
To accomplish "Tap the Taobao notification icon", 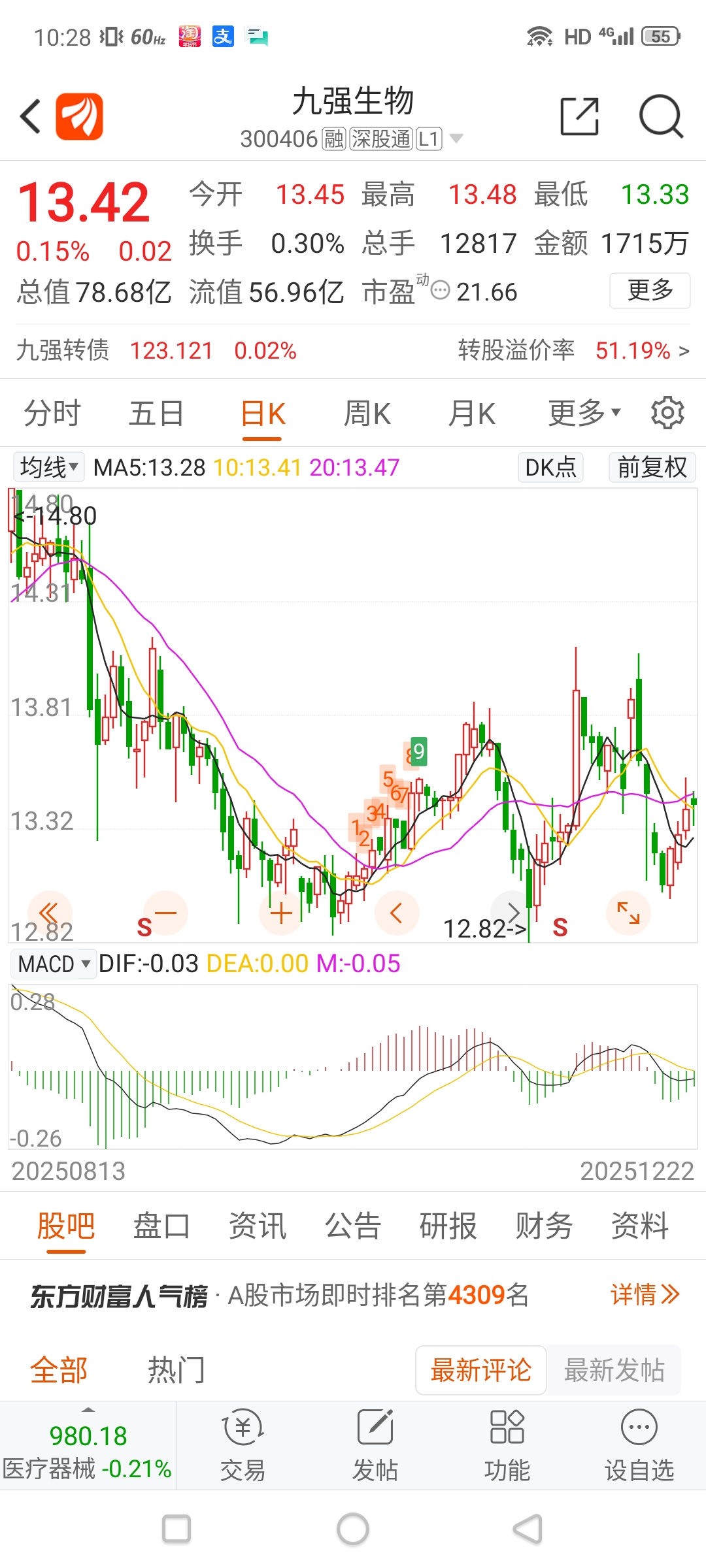I will pyautogui.click(x=190, y=37).
